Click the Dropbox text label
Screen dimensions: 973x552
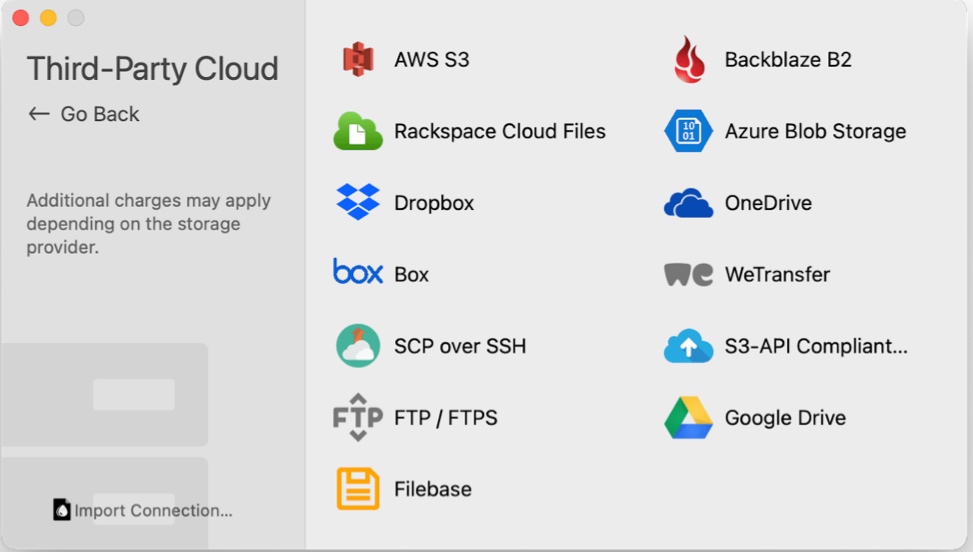coord(434,203)
